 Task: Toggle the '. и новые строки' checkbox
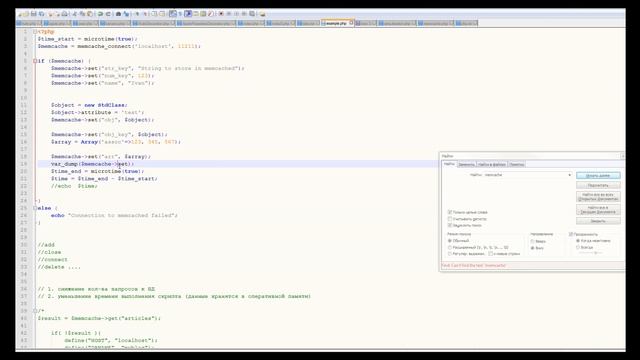[x=491, y=254]
